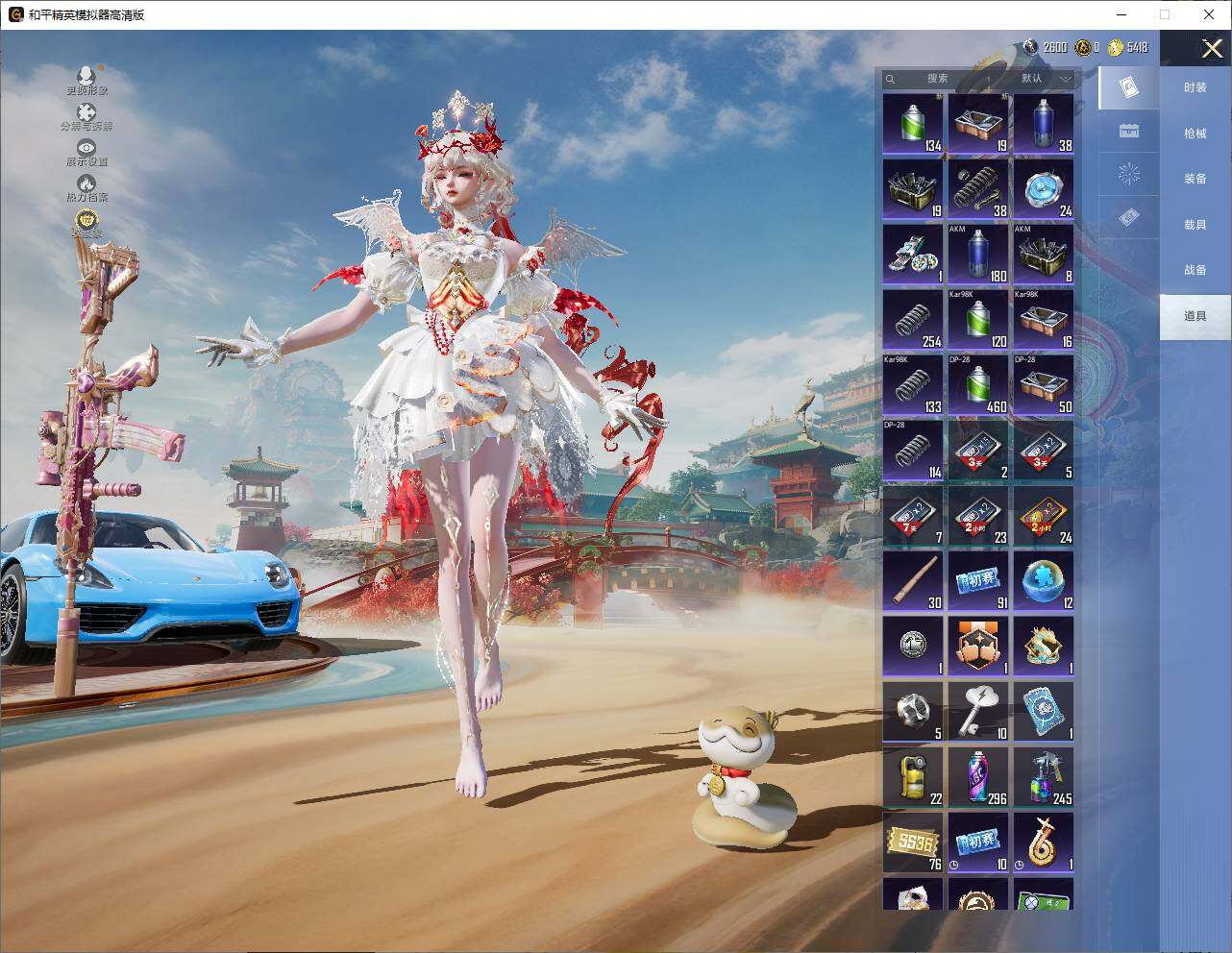The image size is (1232, 953).
Task: Select the silver key item with count 10
Action: (x=978, y=711)
